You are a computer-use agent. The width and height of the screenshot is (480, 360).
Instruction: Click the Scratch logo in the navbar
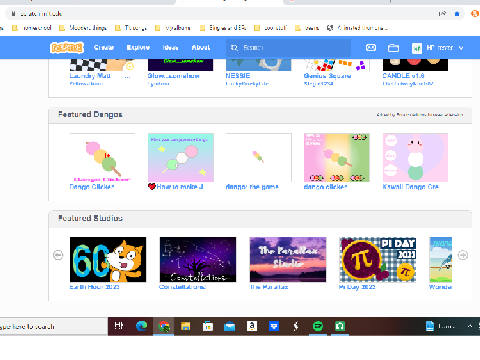67,48
